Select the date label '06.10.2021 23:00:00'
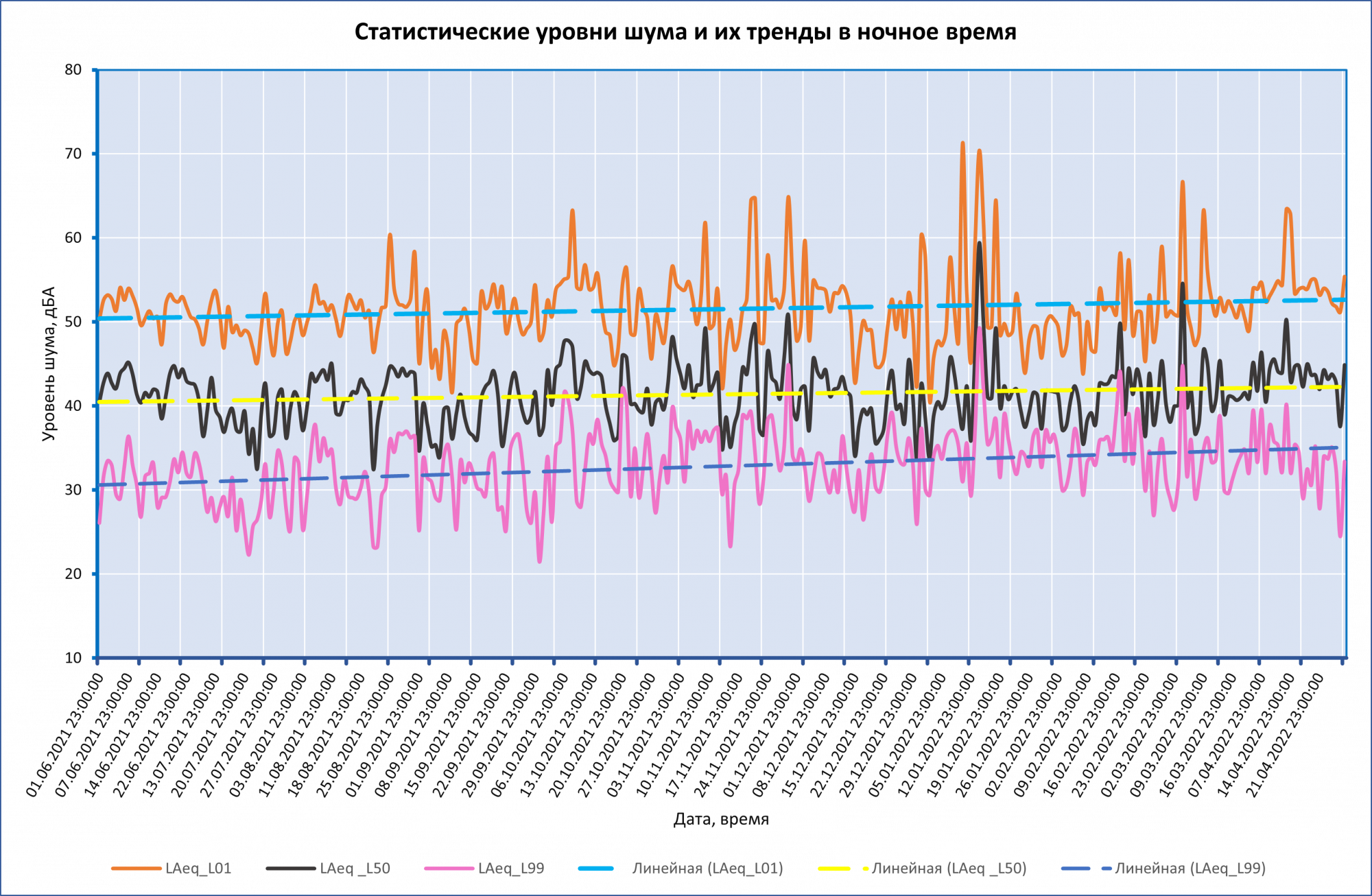This screenshot has height=896, width=1372. (x=530, y=735)
